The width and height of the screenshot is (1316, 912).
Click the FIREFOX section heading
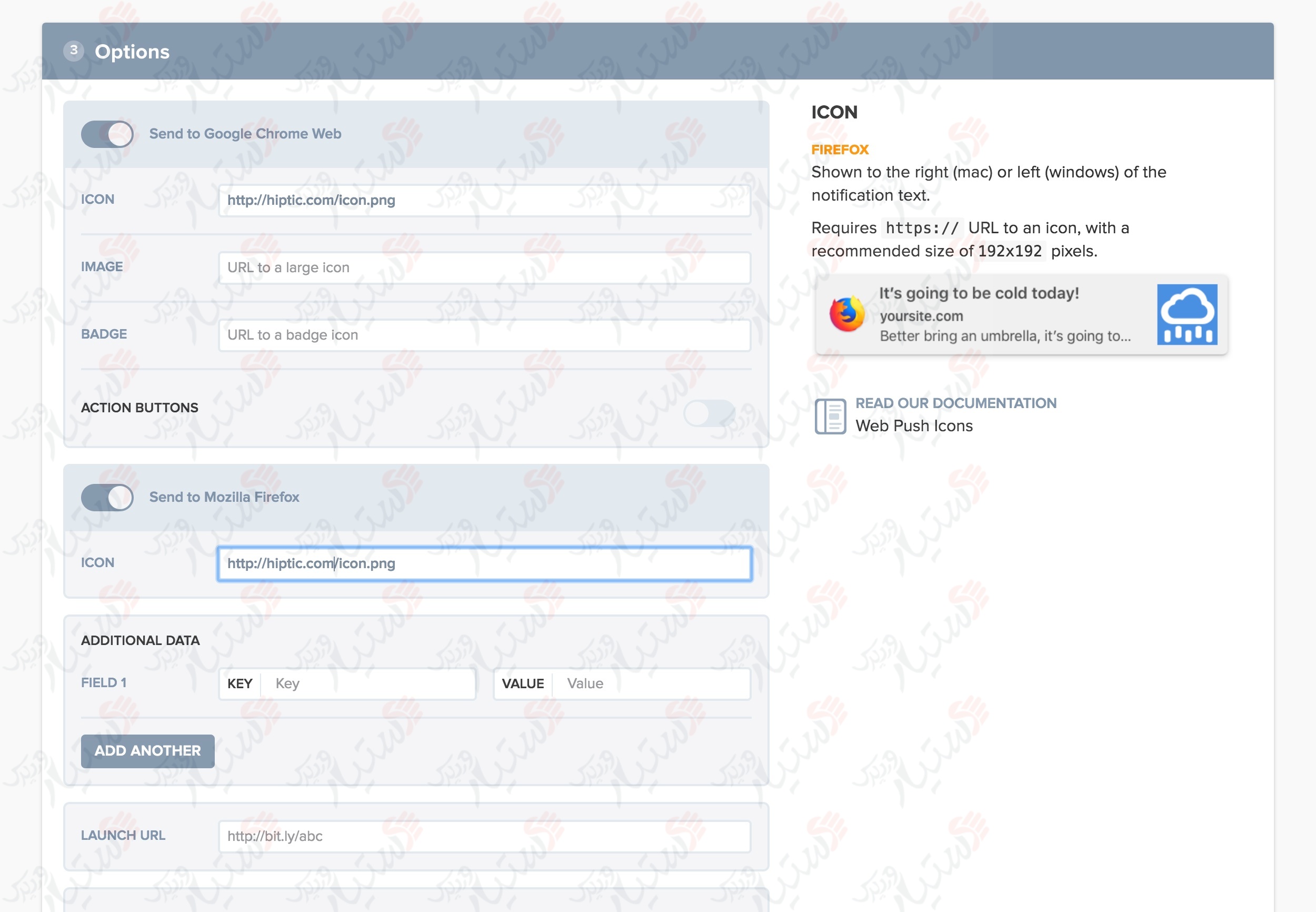pos(840,149)
